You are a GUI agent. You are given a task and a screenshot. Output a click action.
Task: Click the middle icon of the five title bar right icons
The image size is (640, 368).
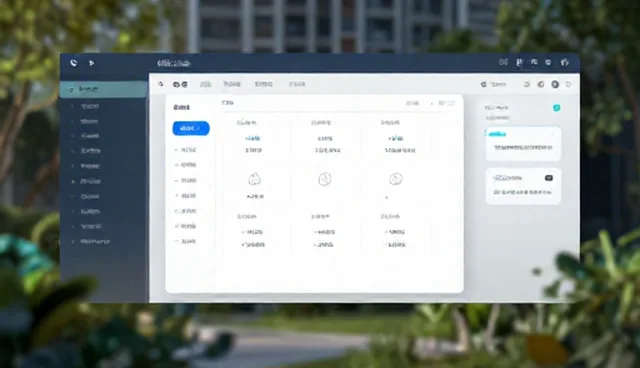pos(534,62)
